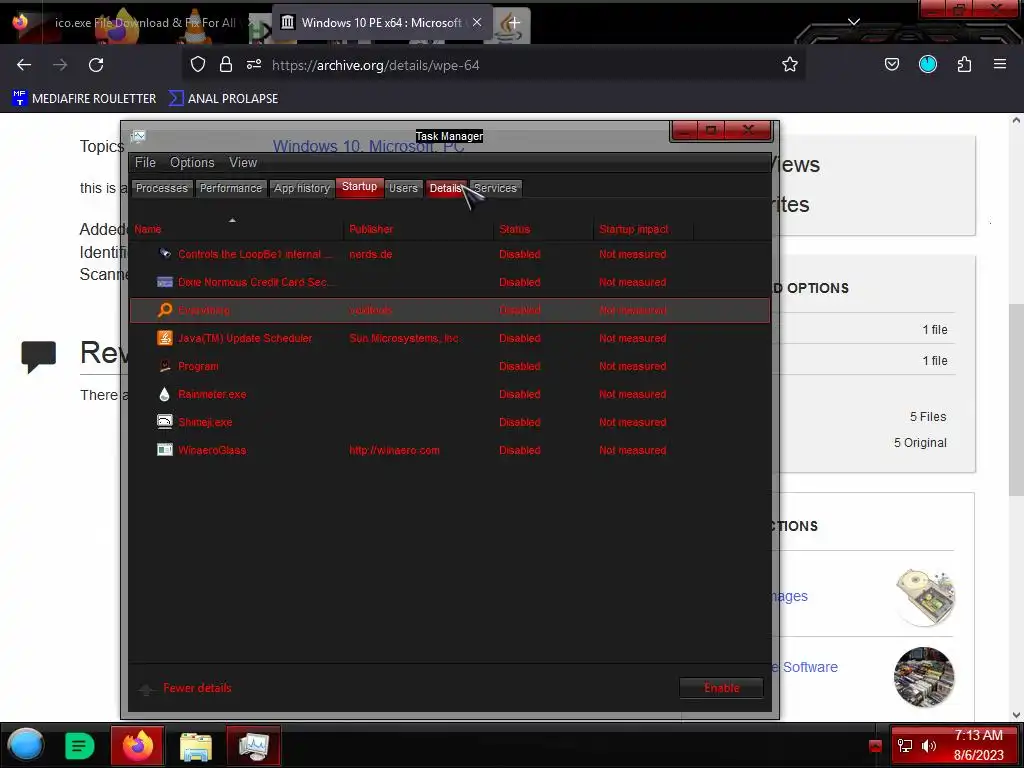Switch to the App history tab
Screen dimensions: 1024x768
click(302, 188)
